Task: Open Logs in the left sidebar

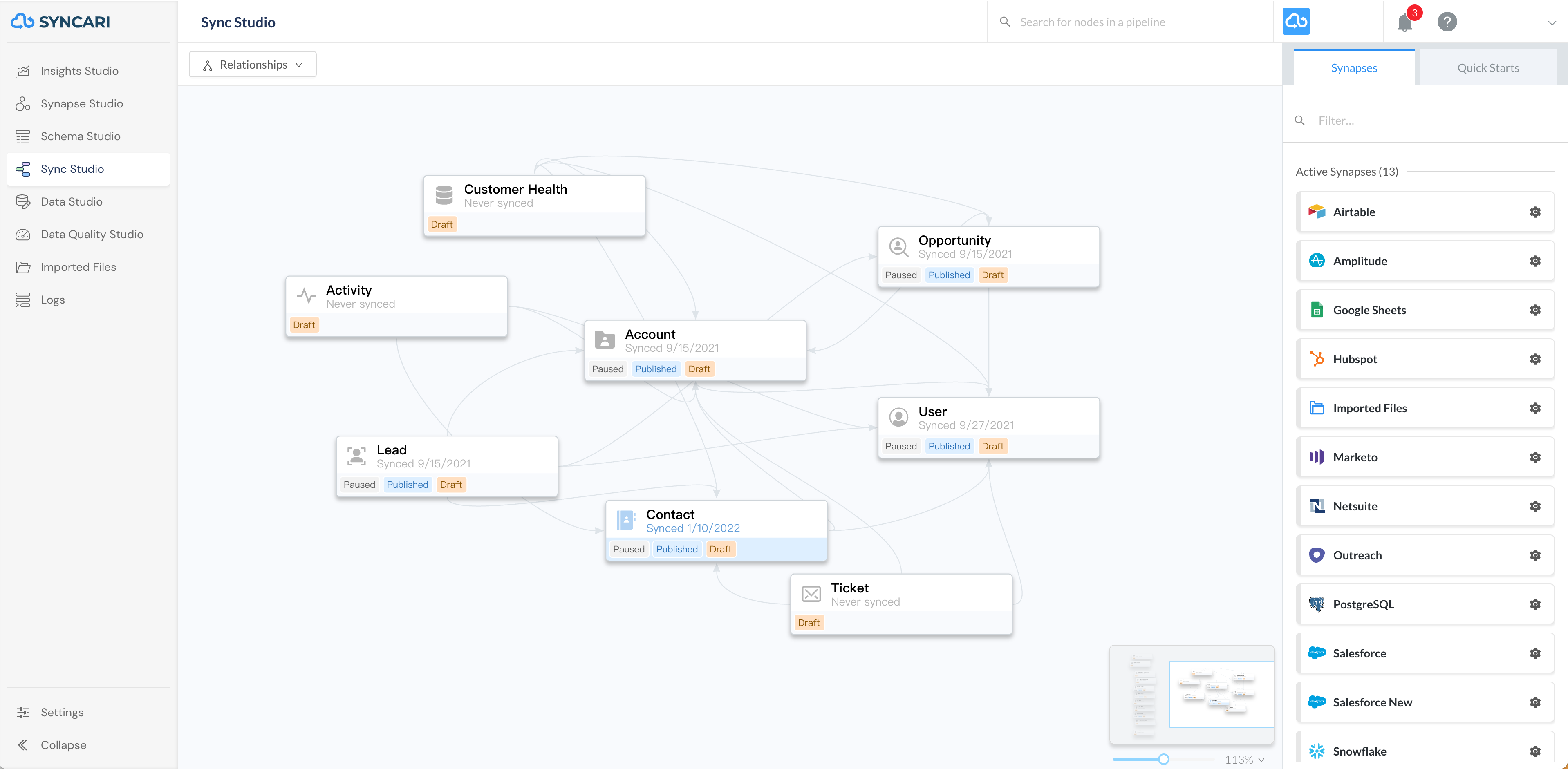Action: tap(87, 300)
